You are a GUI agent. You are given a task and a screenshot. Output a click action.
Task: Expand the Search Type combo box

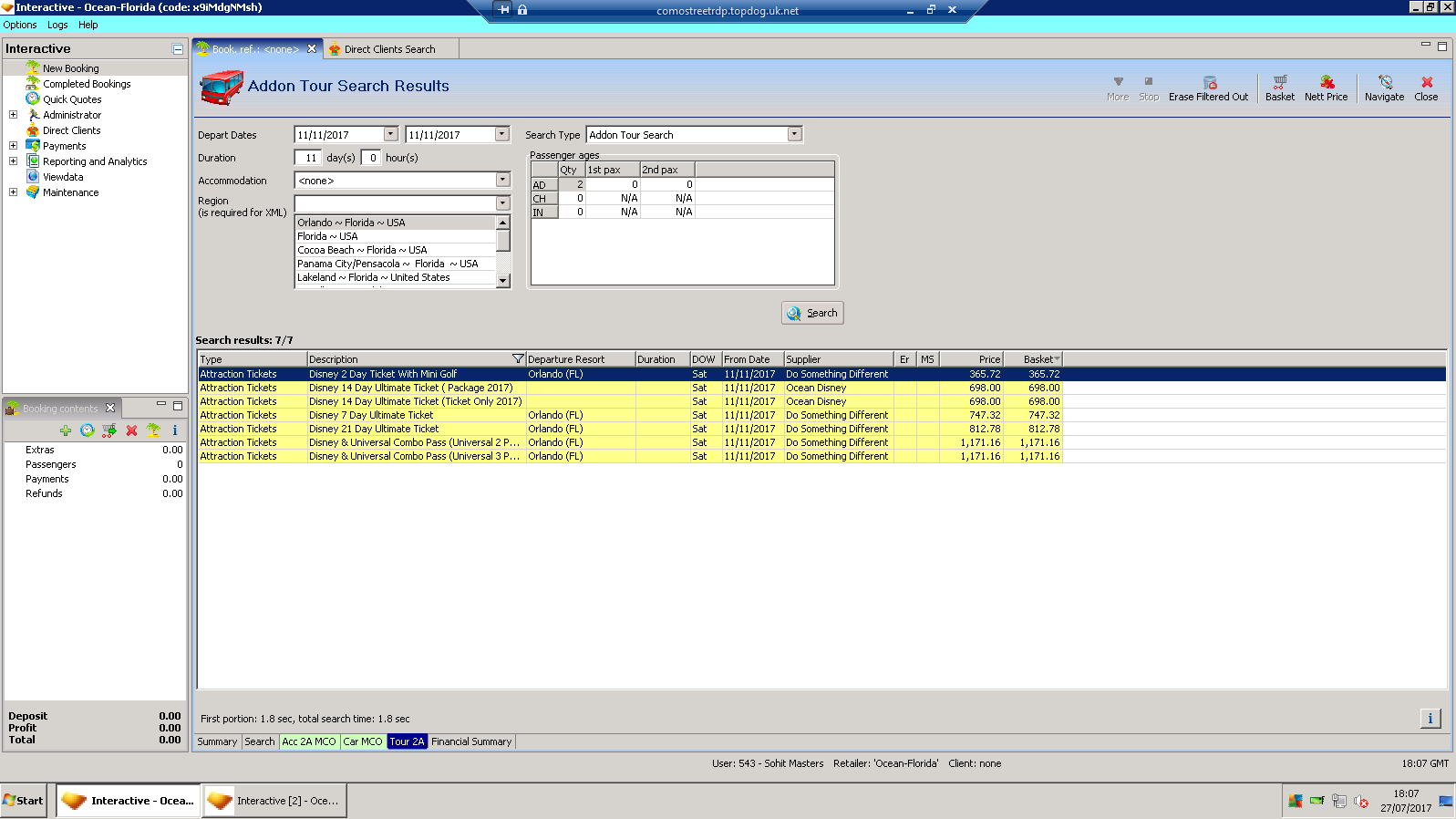[795, 134]
